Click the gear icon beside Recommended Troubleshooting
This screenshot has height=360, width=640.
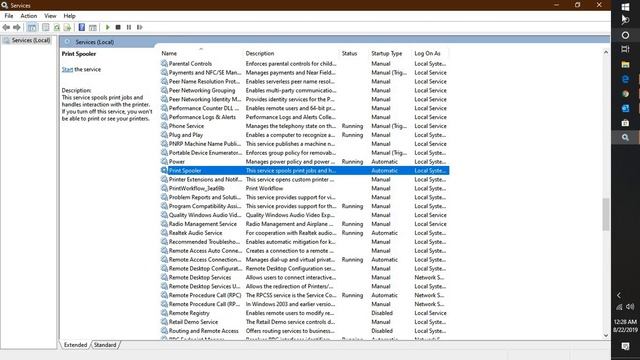(x=164, y=242)
